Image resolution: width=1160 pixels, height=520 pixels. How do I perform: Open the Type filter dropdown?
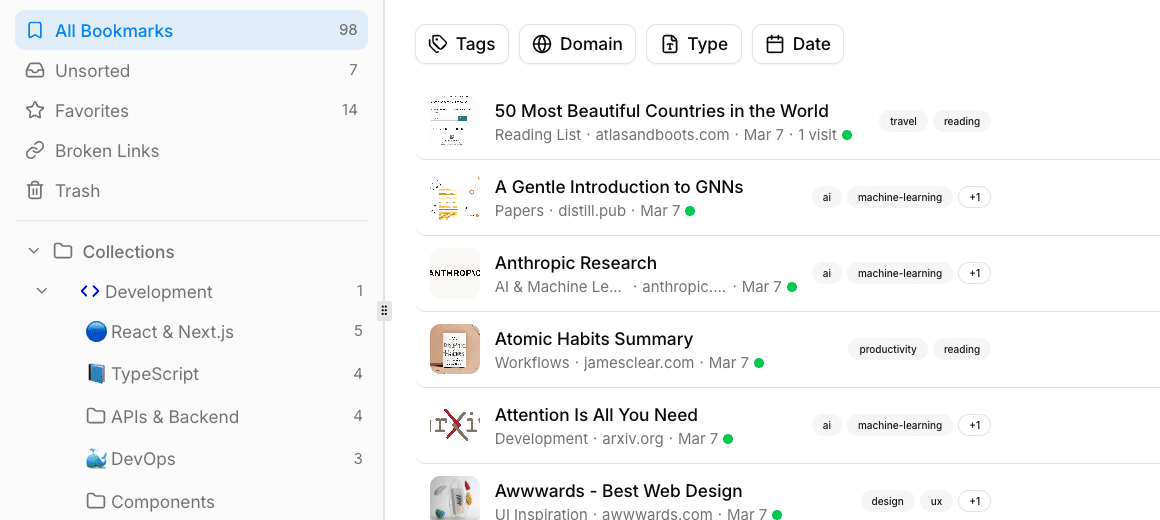[694, 44]
